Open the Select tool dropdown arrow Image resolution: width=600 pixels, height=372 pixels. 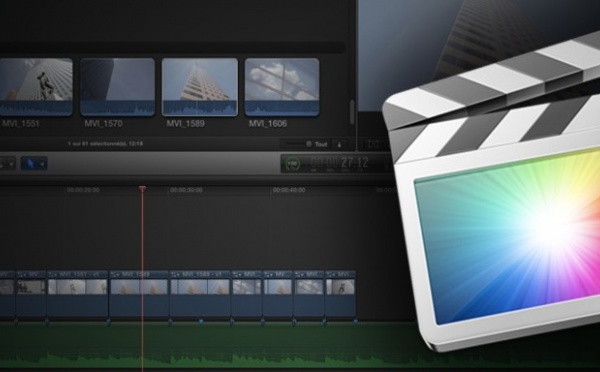(42, 164)
